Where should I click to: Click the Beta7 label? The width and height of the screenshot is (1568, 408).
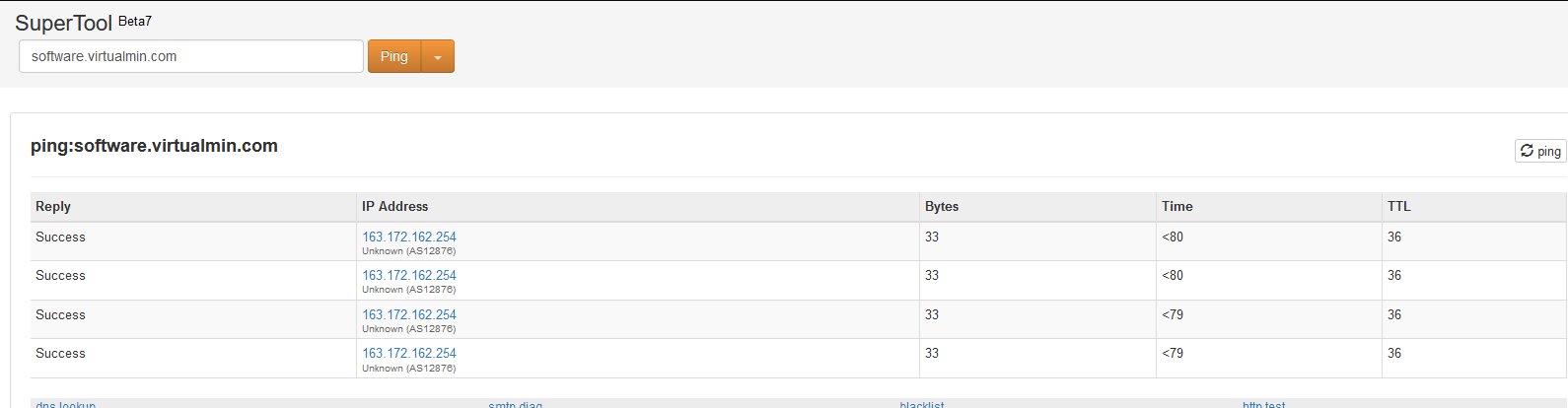(x=135, y=21)
